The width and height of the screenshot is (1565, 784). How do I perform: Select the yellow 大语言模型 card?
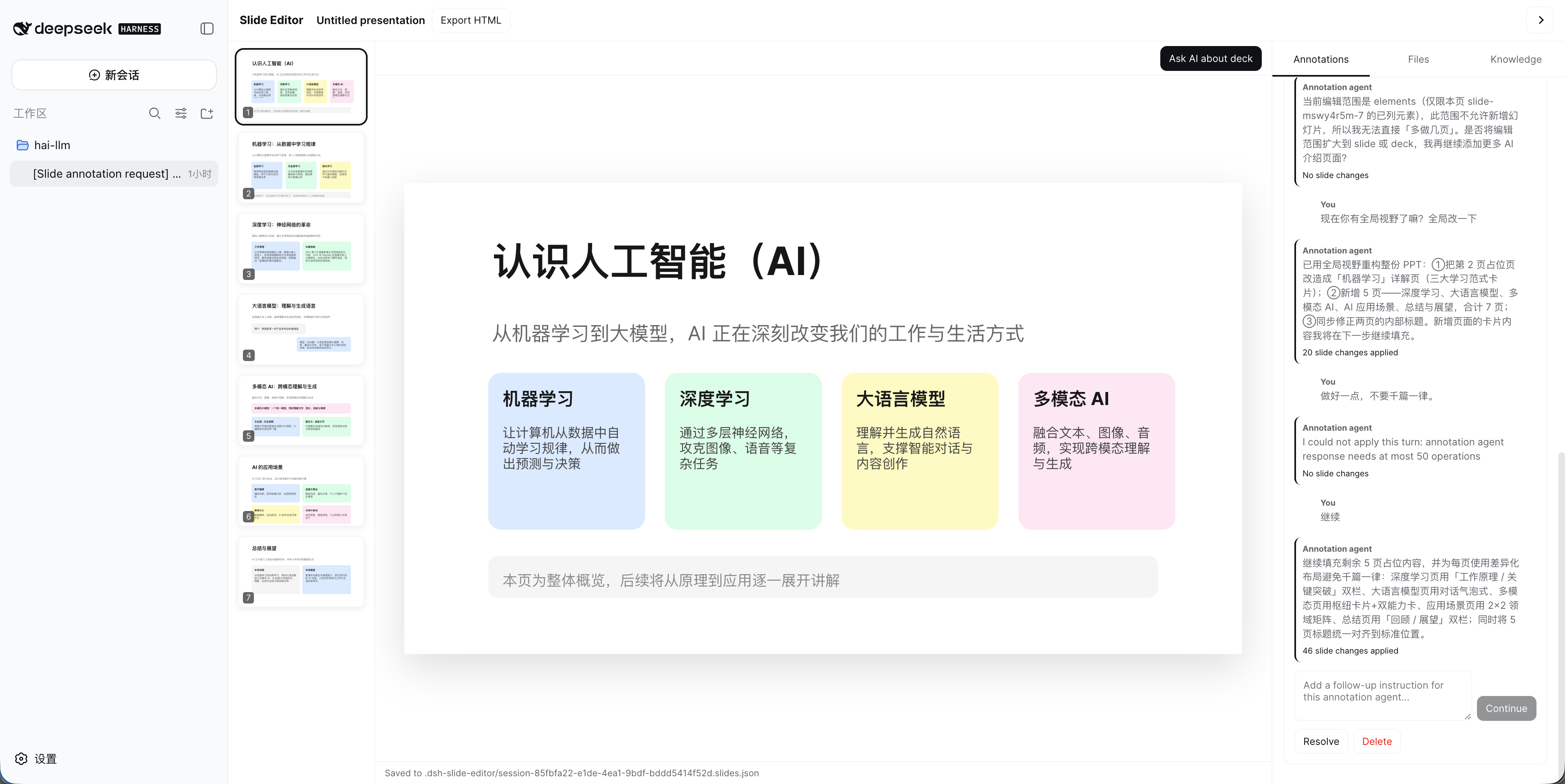pos(920,451)
